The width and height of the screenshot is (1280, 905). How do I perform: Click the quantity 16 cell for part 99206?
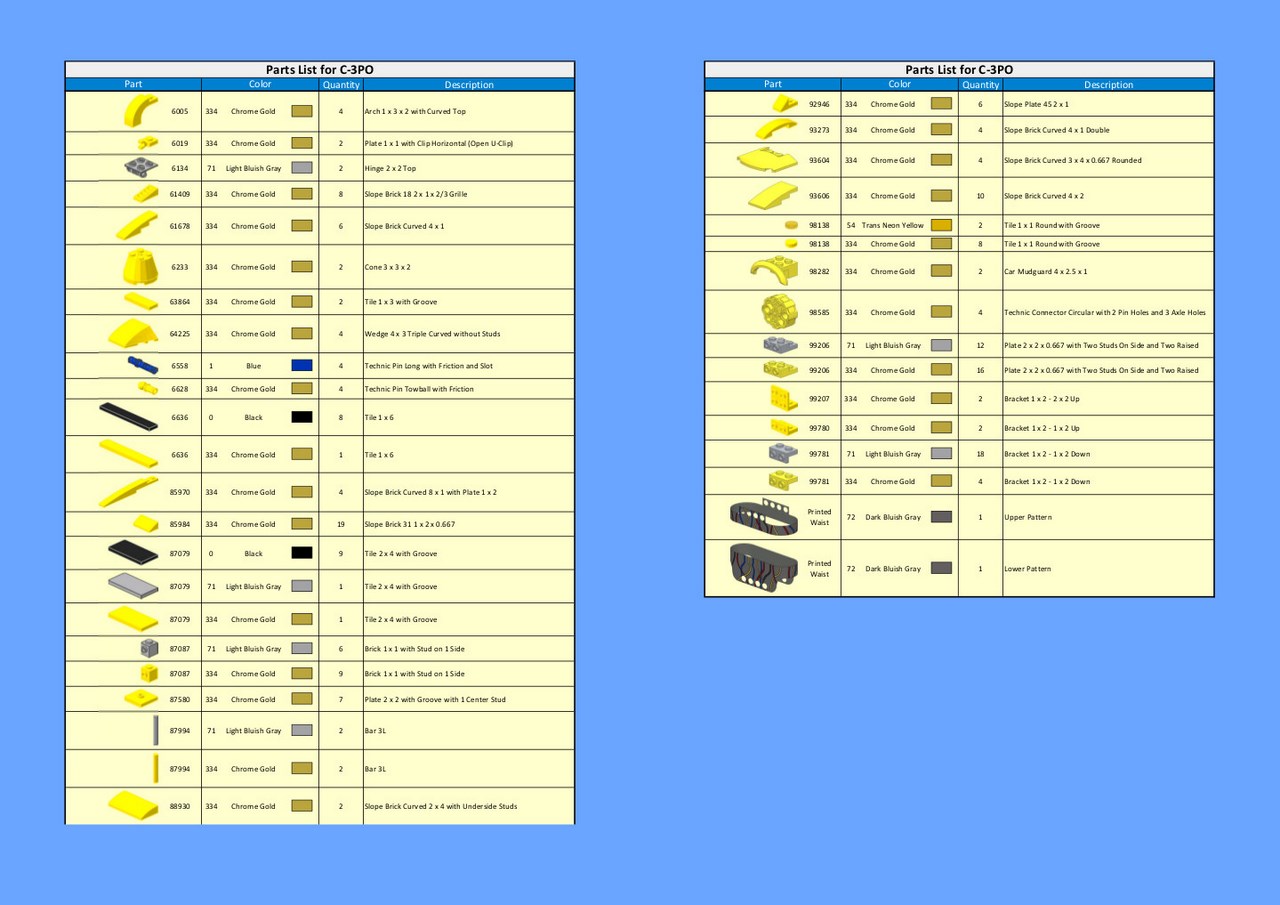[980, 370]
